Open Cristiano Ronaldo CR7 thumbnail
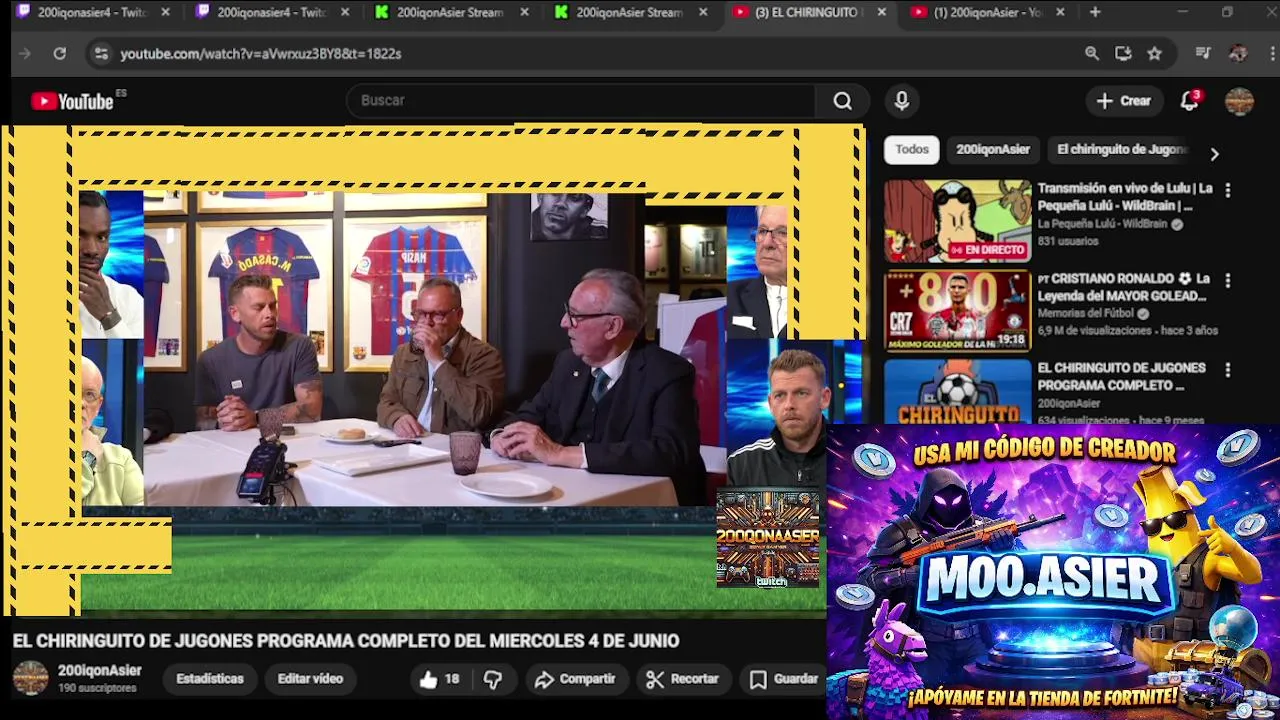 pyautogui.click(x=957, y=311)
